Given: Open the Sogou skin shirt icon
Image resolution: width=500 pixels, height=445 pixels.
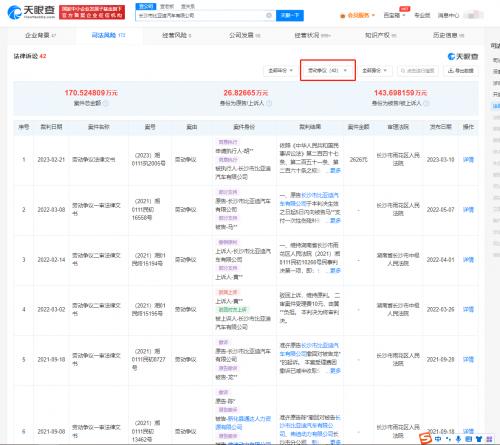Looking at the screenshot, I should 479,439.
